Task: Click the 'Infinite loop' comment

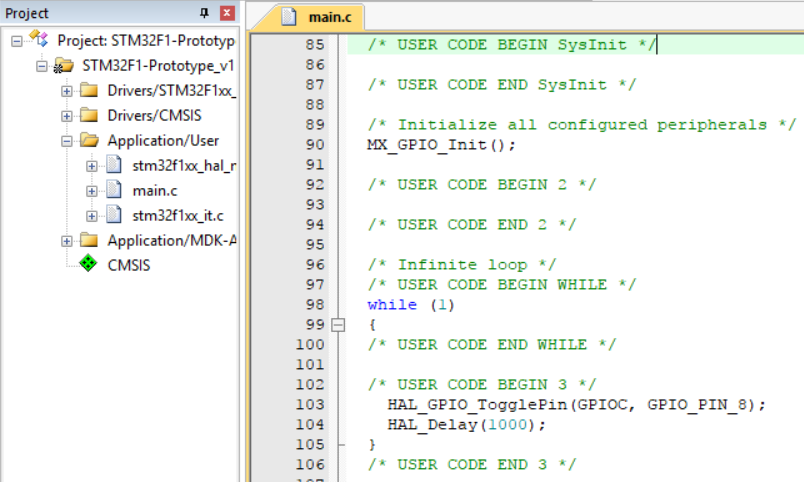Action: tap(462, 265)
